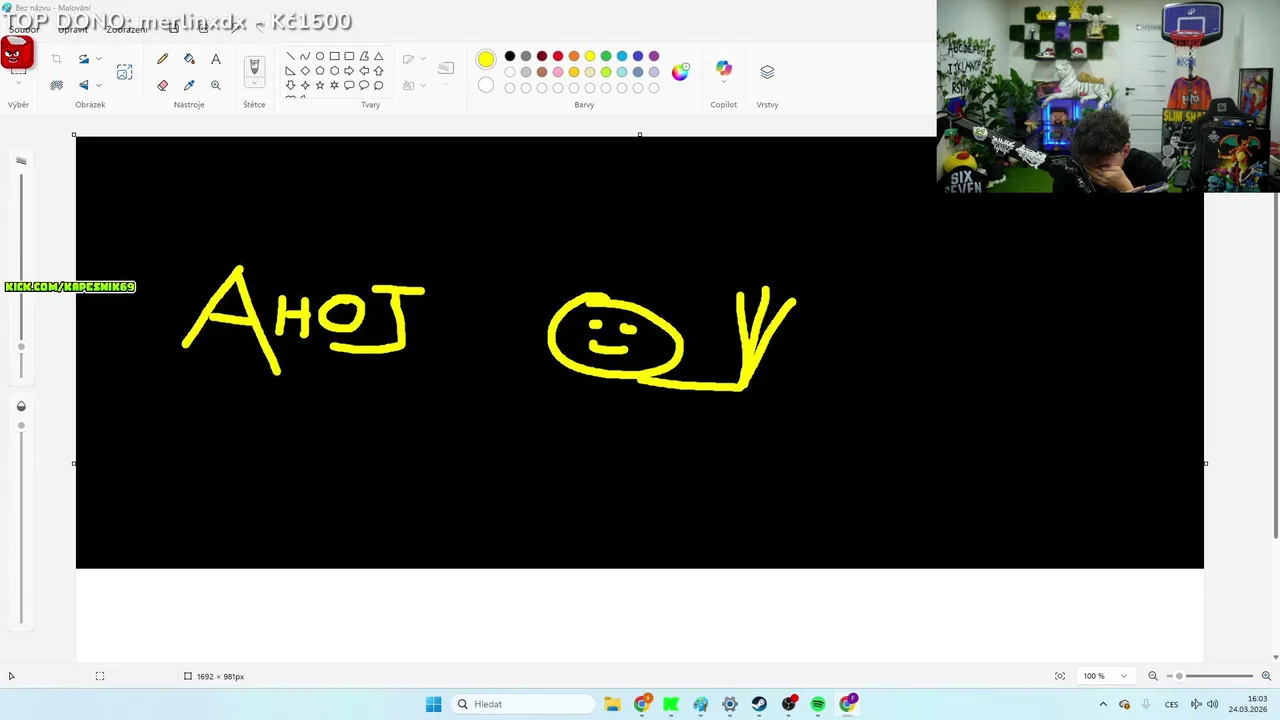Choose the Right arrow shape

point(349,71)
